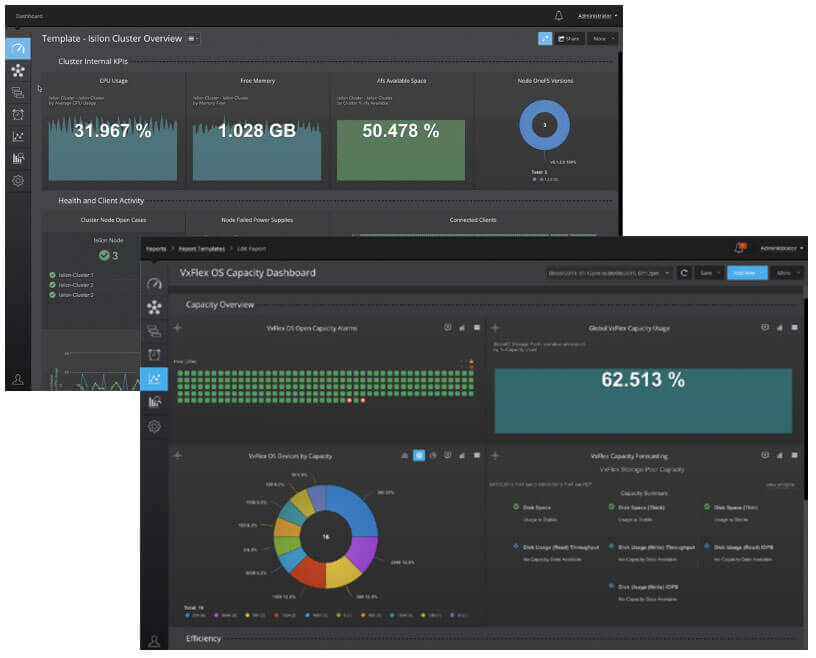Click chart icon on Global VxFlex Capacity Usage header
Image resolution: width=816 pixels, height=658 pixels.
click(x=780, y=327)
